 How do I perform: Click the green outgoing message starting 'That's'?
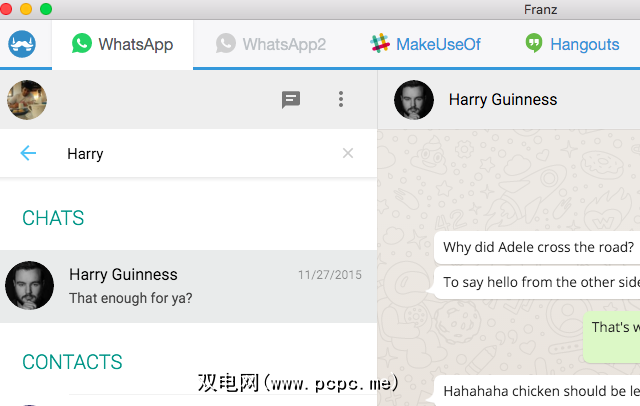coord(611,337)
